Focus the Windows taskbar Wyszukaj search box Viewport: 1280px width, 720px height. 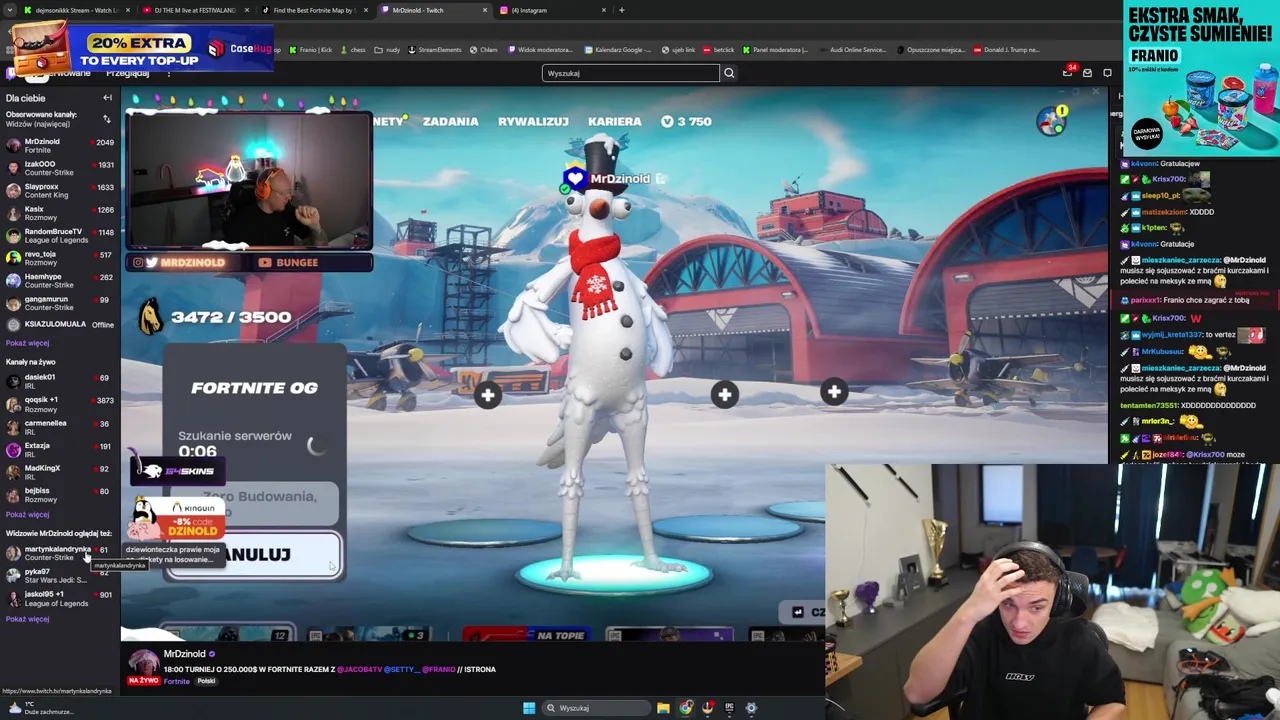tap(595, 708)
